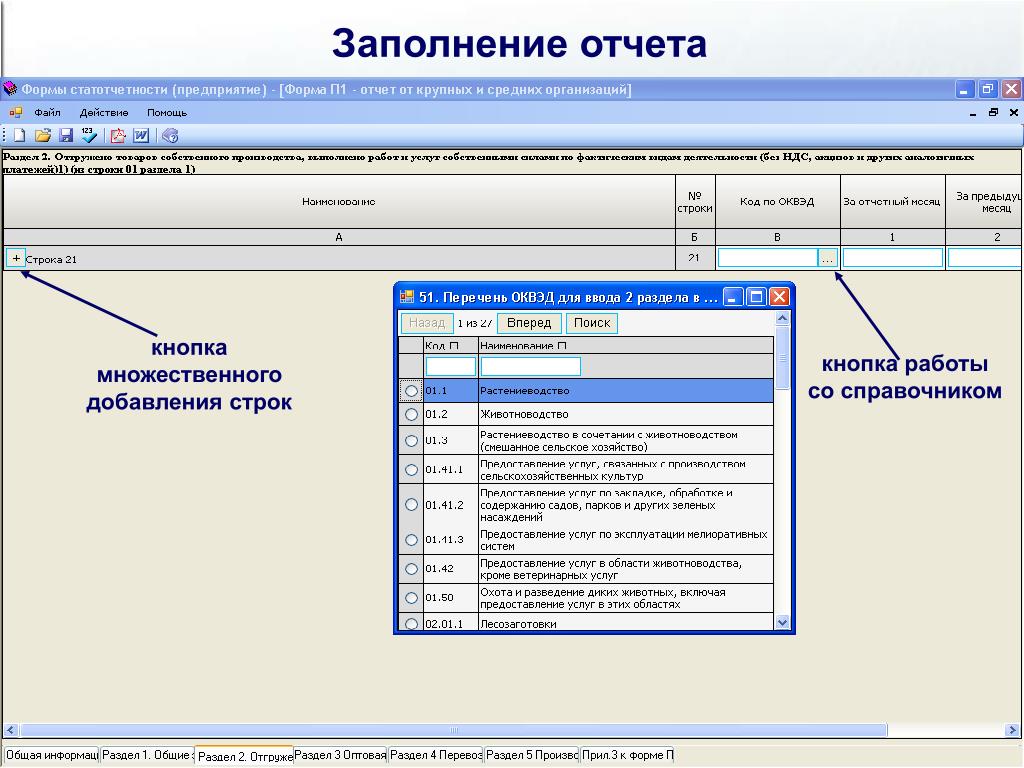The width and height of the screenshot is (1024, 768).
Task: Switch to the Раздел 3 Оптовая tab
Action: click(x=340, y=755)
